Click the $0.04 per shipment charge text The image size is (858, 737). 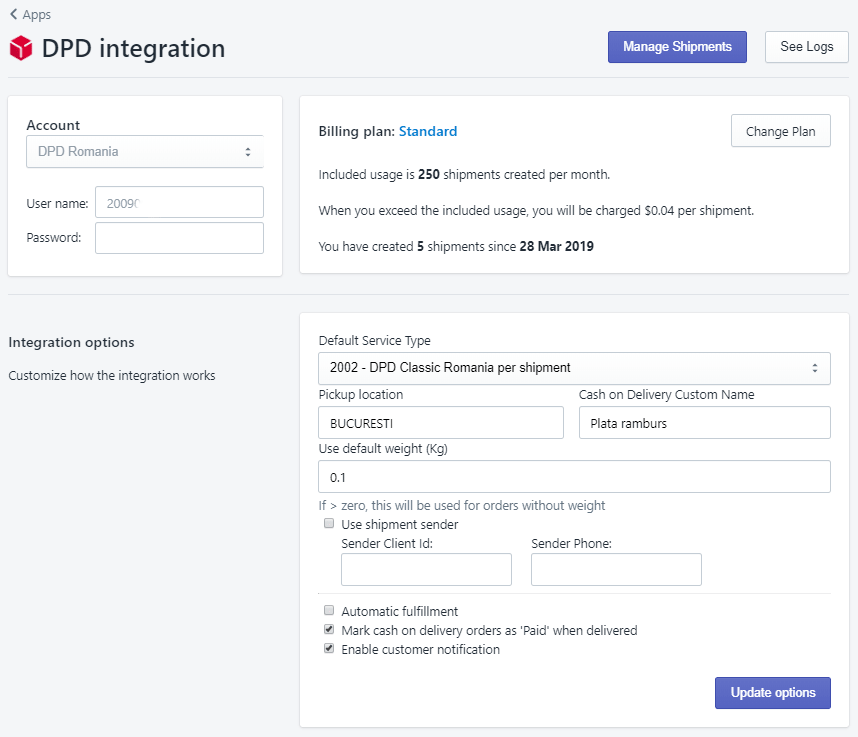[699, 211]
